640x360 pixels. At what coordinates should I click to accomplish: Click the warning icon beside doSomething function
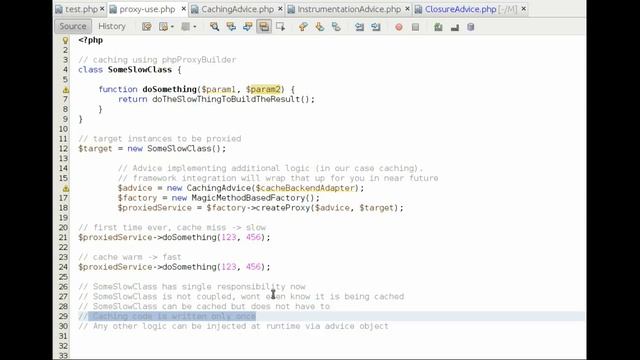point(66,90)
